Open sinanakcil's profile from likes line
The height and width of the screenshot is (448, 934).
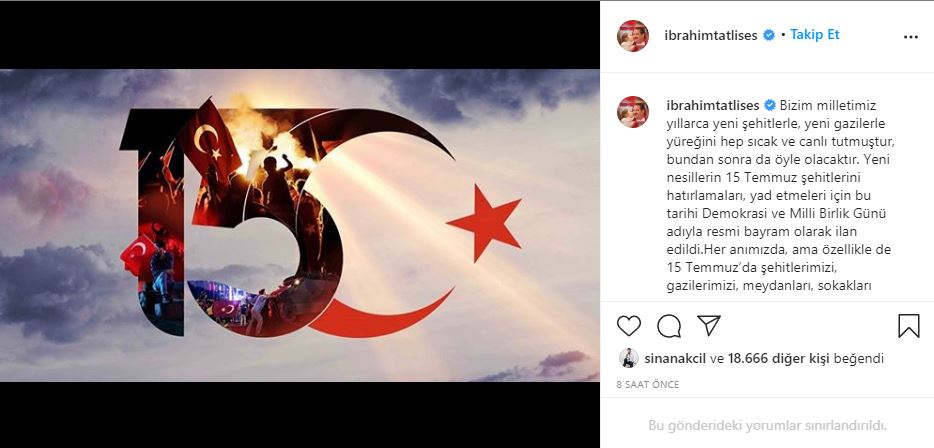pos(676,359)
